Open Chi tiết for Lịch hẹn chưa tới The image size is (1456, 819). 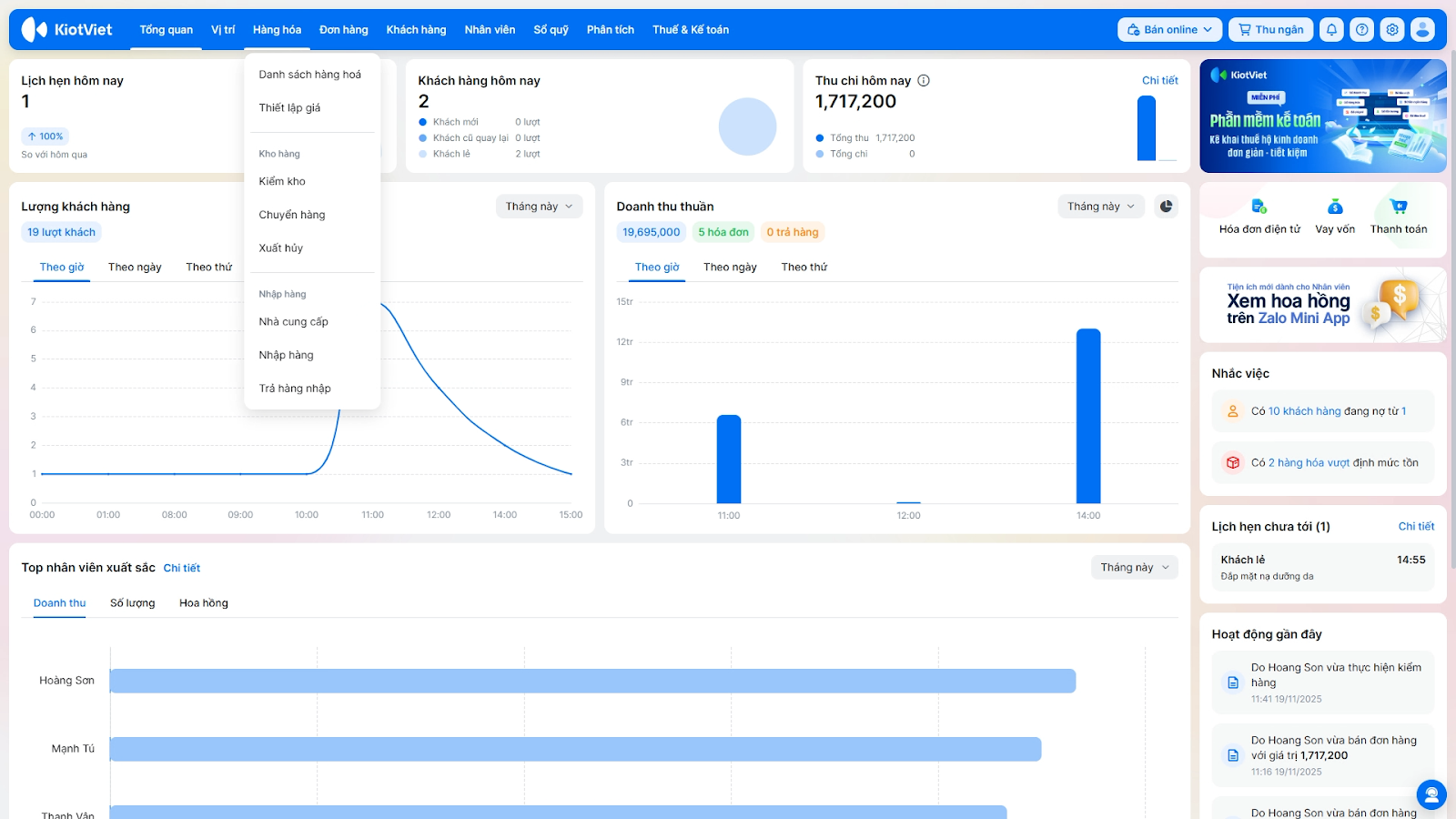pos(1416,527)
